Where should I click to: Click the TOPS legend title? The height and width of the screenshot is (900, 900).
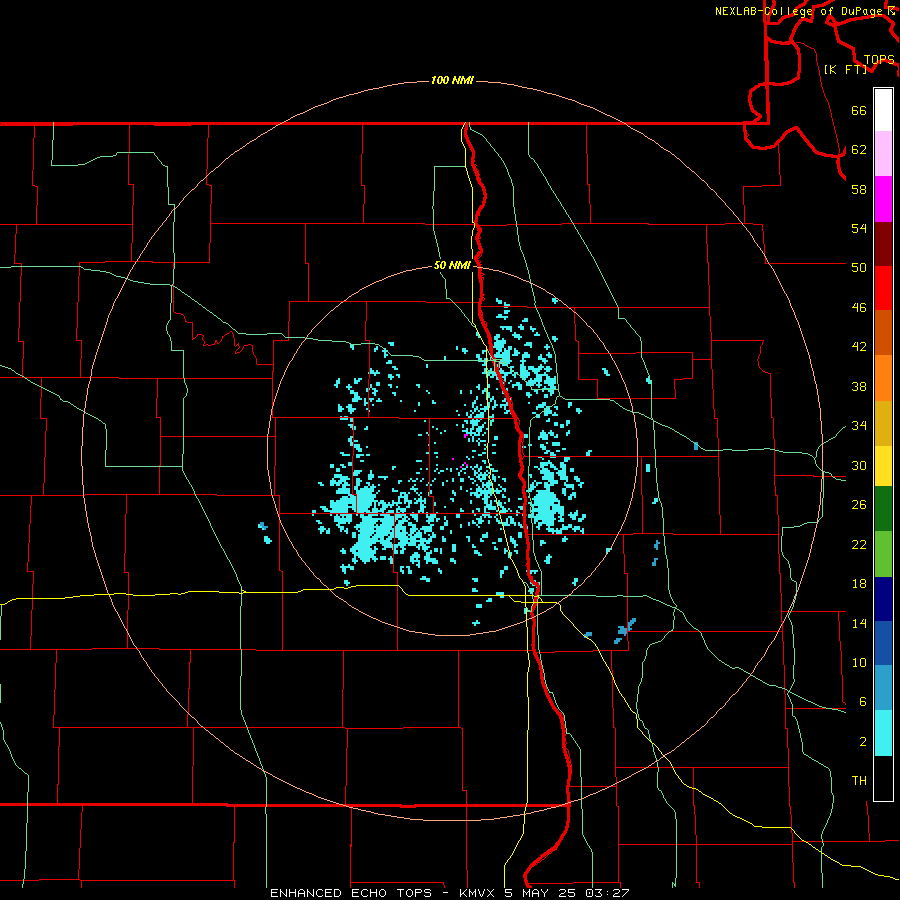(879, 60)
